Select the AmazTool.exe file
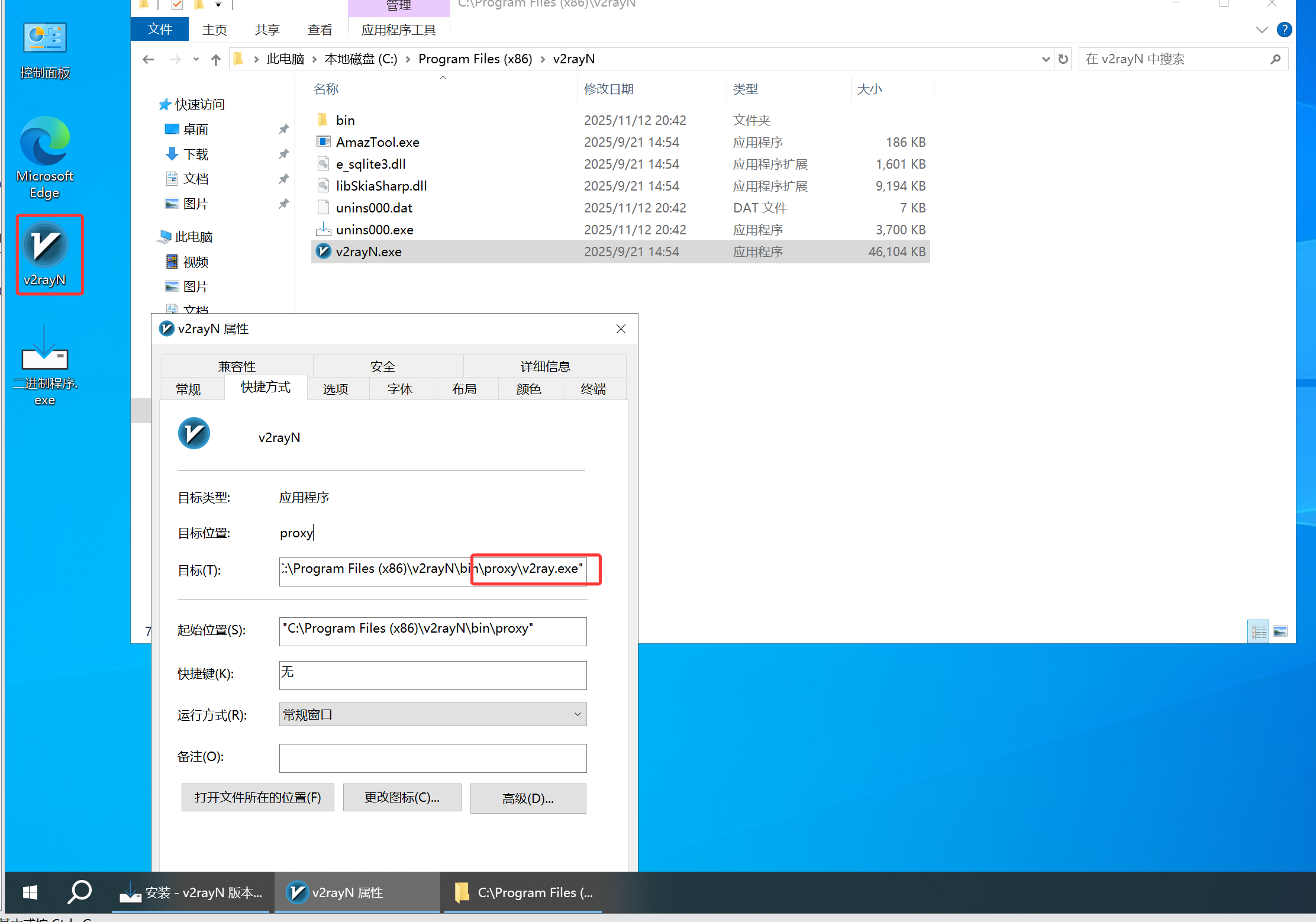Screen dimensions: 1316x922 (377, 142)
